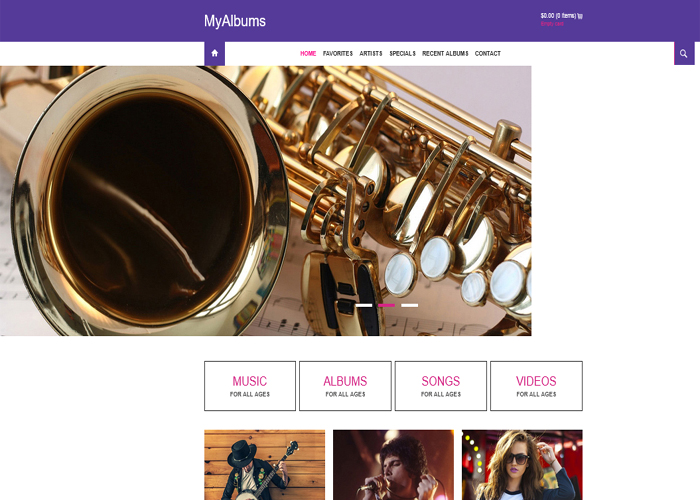
Task: Click the purple home icon button
Action: click(x=214, y=53)
